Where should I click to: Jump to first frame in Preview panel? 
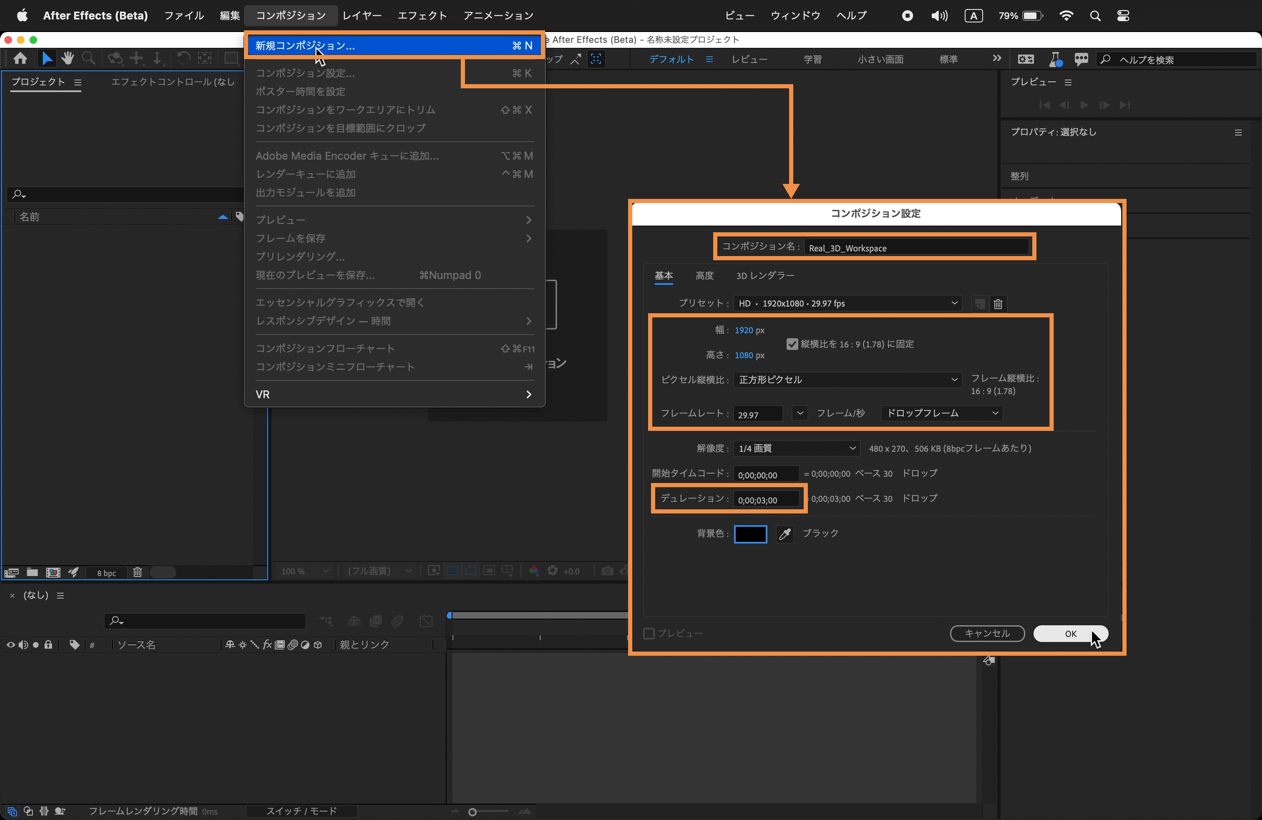(x=1044, y=105)
